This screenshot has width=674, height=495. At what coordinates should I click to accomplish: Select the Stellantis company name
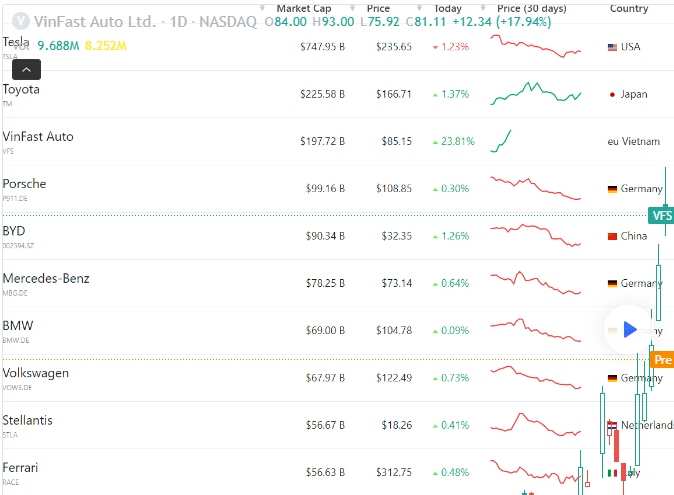(x=28, y=420)
